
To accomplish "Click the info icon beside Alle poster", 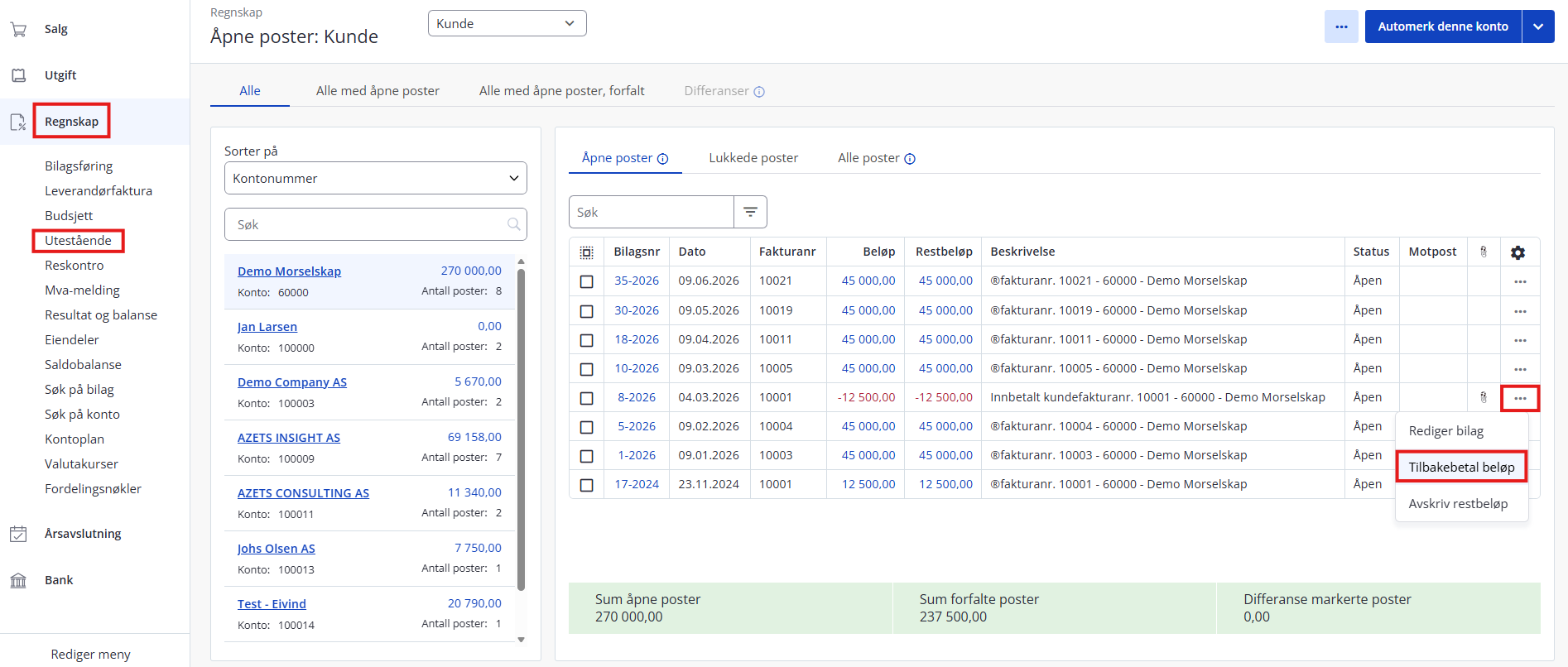I will click(910, 159).
